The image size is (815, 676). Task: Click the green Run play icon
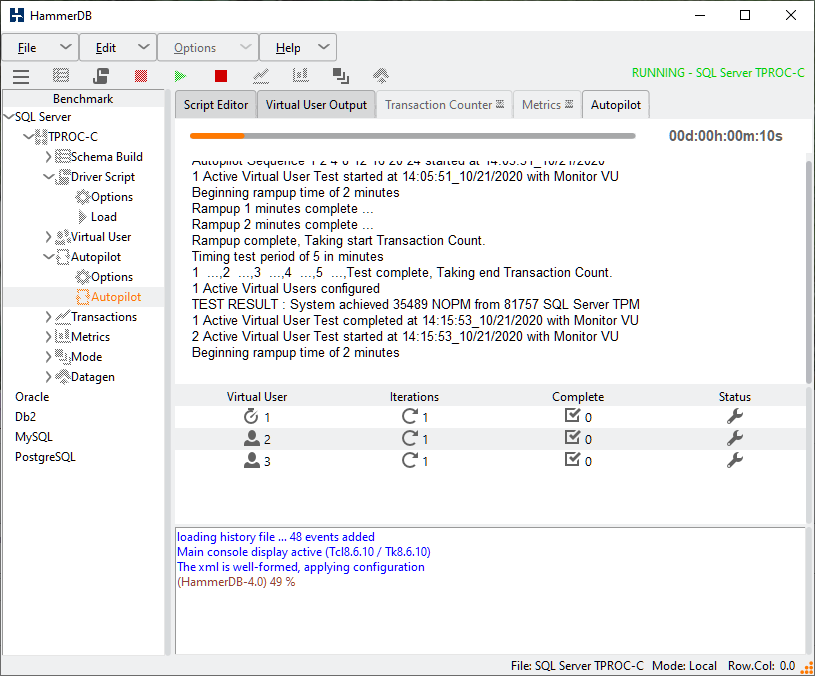180,76
